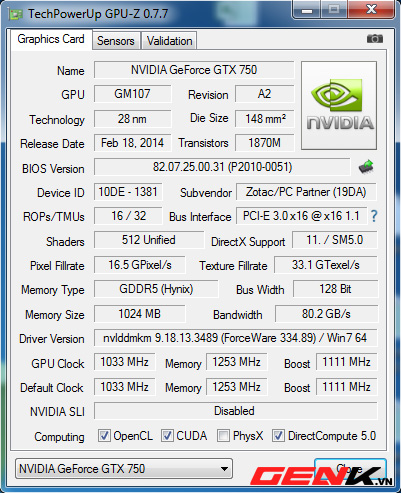Click the BIOS Version field
This screenshot has height=493, width=401.
(x=222, y=167)
